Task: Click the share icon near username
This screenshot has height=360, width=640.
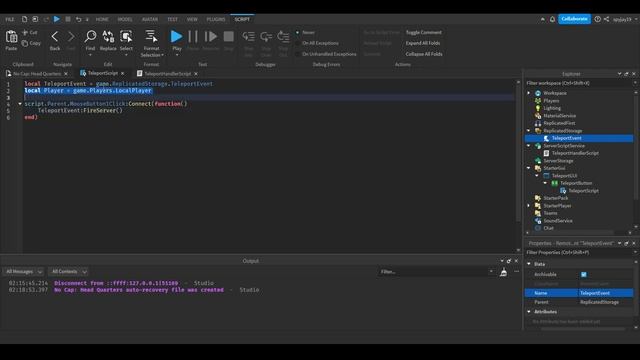Action: coord(607,19)
